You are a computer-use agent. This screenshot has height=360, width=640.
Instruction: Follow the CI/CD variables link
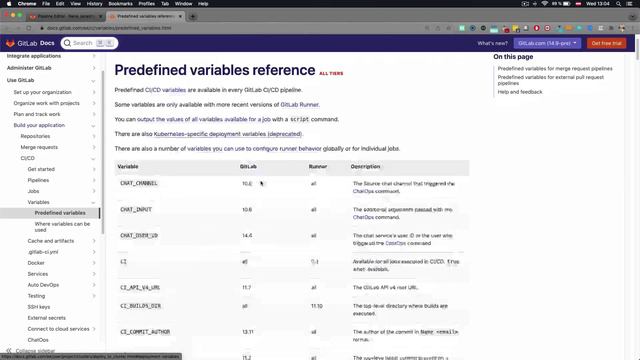[x=165, y=90]
